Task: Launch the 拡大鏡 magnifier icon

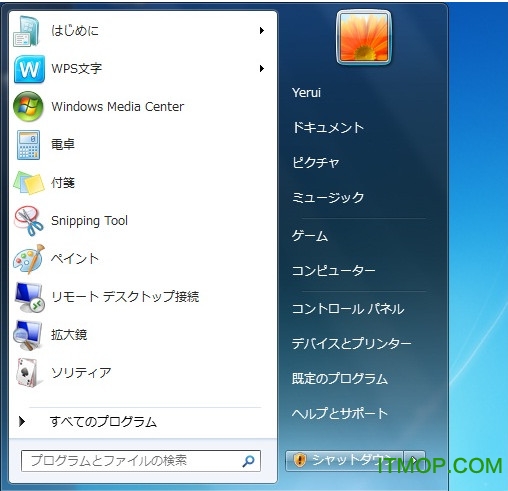Action: click(28, 335)
